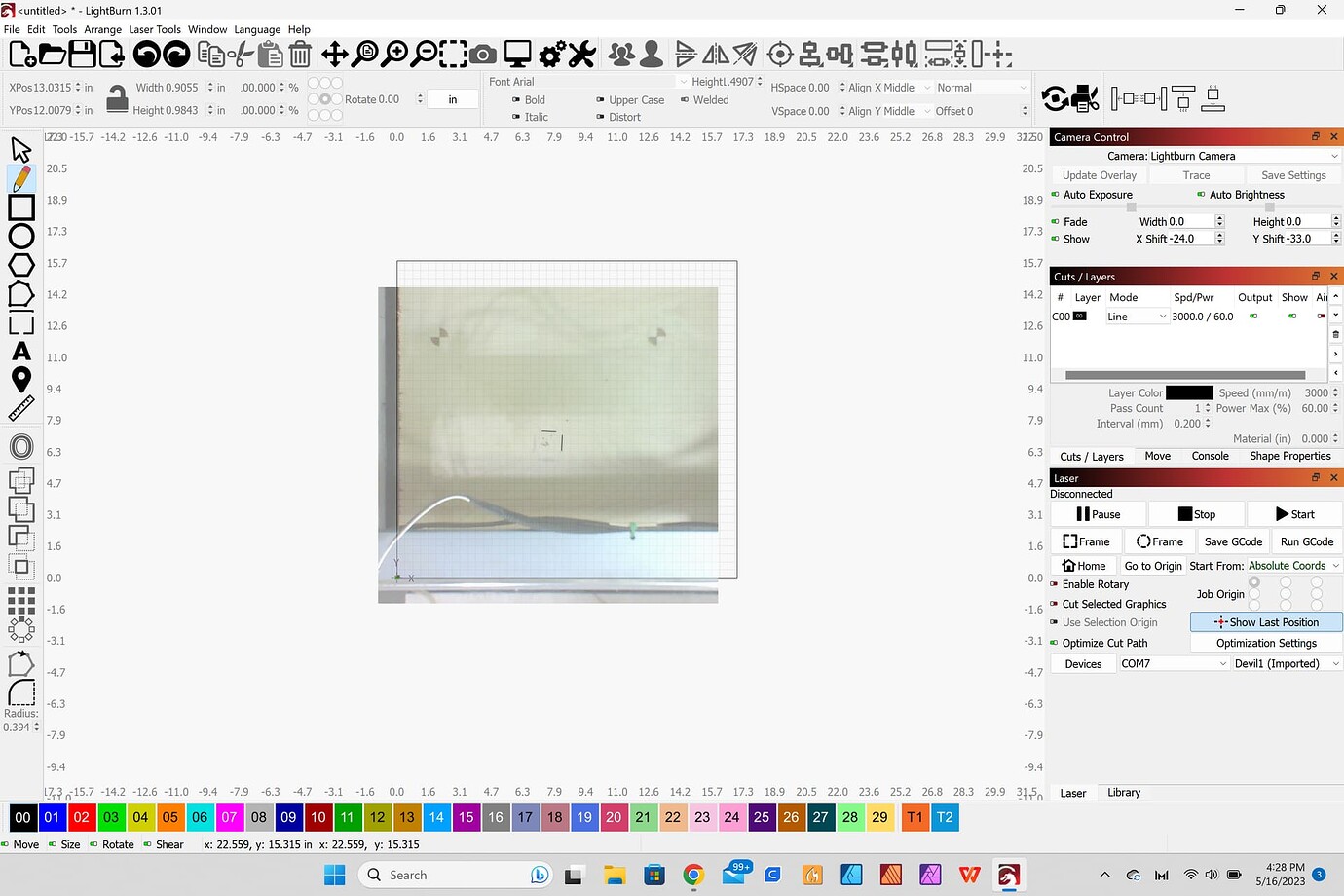
Task: Open the camera Capture tool in the toolbar
Action: pyautogui.click(x=482, y=55)
